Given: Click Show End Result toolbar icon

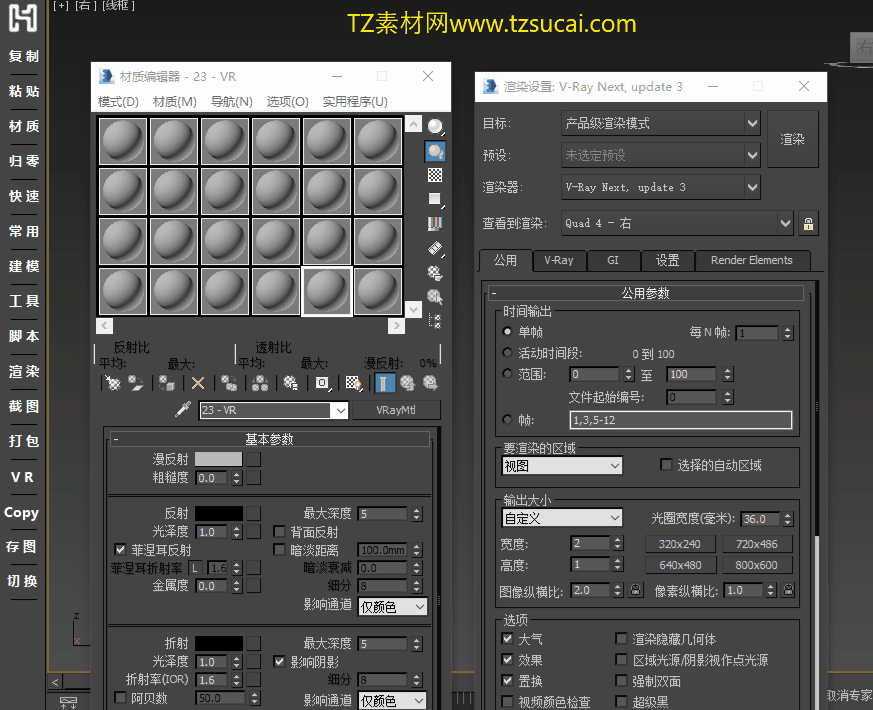Looking at the screenshot, I should (x=385, y=383).
